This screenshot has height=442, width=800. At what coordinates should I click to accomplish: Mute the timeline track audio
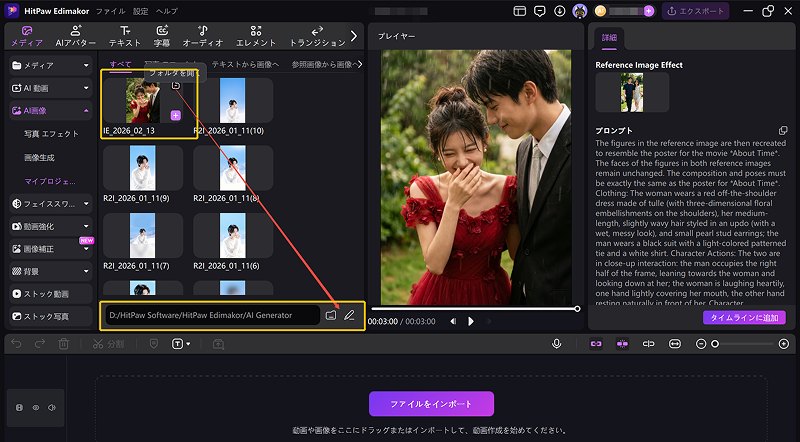coord(52,408)
